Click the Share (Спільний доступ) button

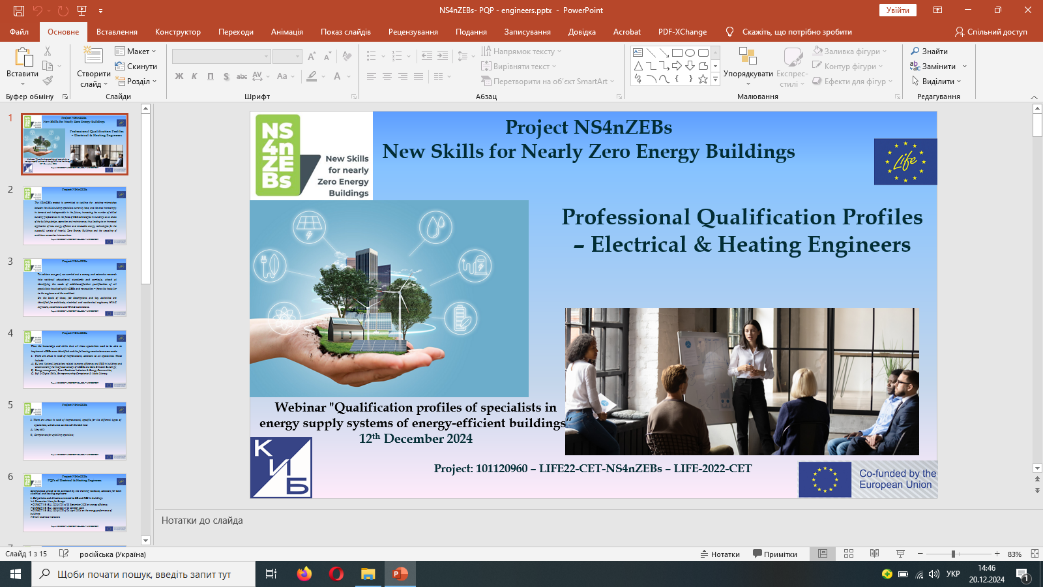point(990,32)
